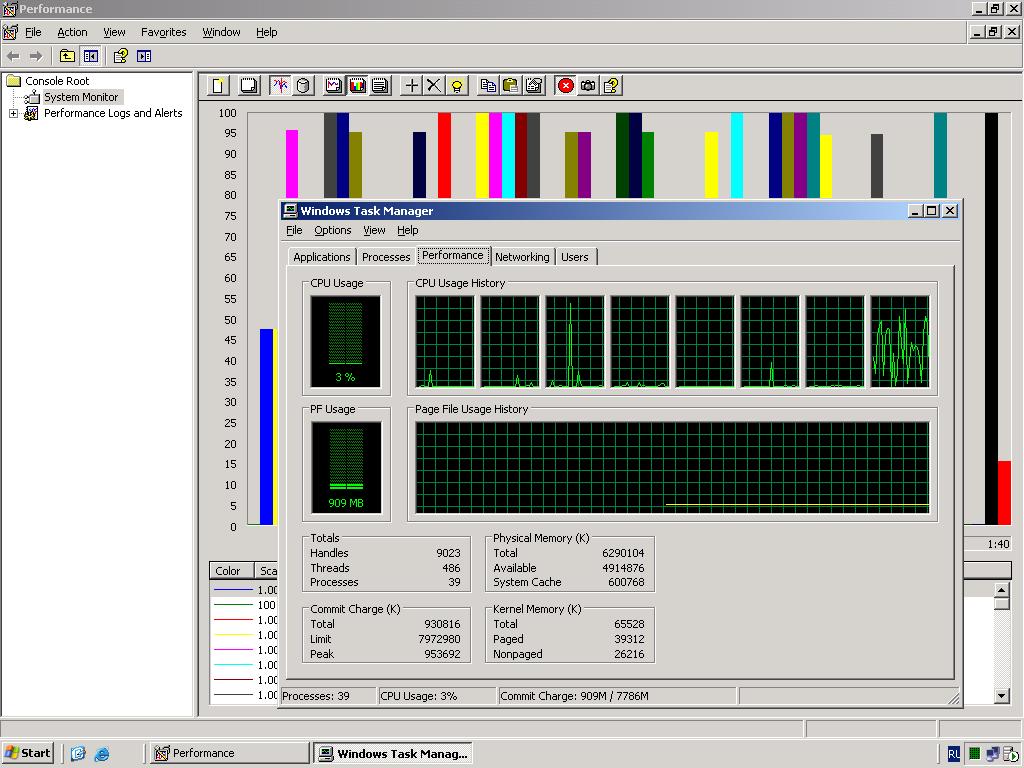1024x768 pixels.
Task: Click the server service tray icon with green arrow
Action: [x=1012, y=754]
